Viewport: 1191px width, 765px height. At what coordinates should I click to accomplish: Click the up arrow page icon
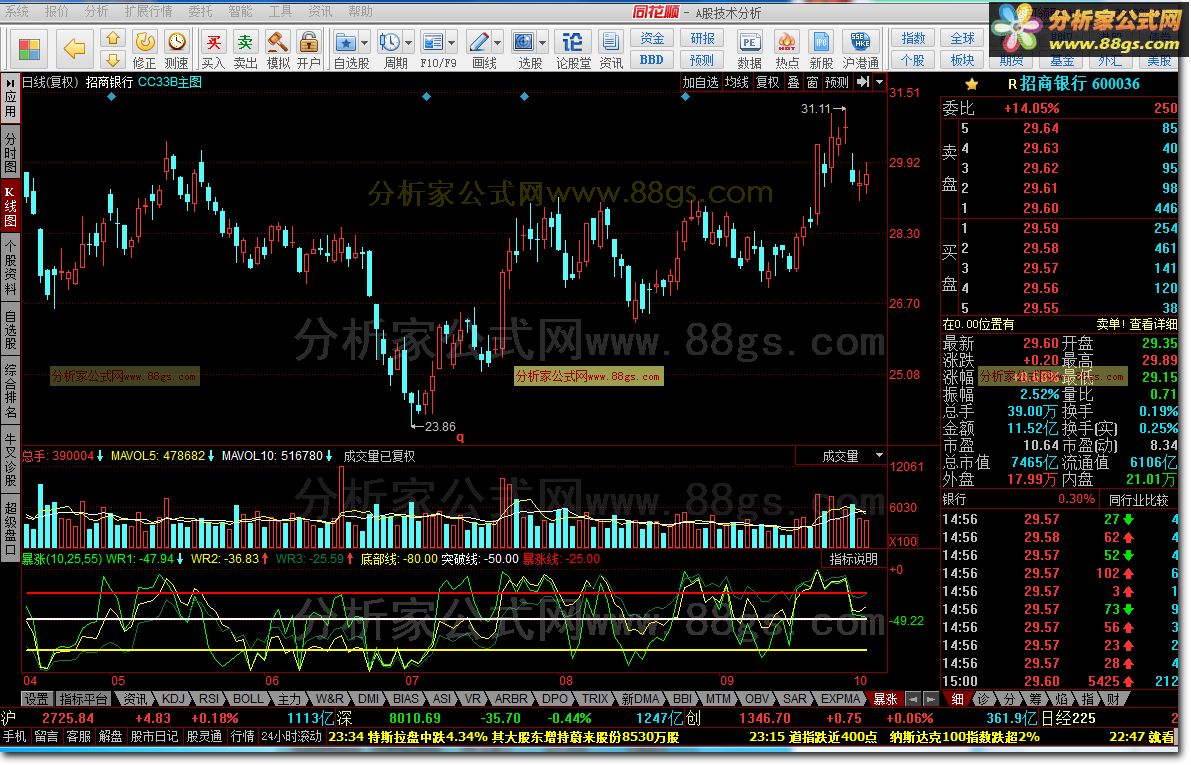tap(112, 38)
